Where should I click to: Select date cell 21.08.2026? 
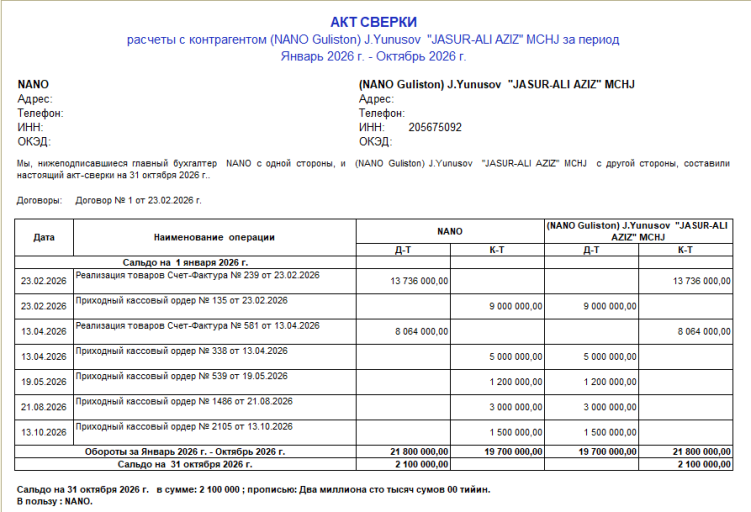tap(44, 407)
